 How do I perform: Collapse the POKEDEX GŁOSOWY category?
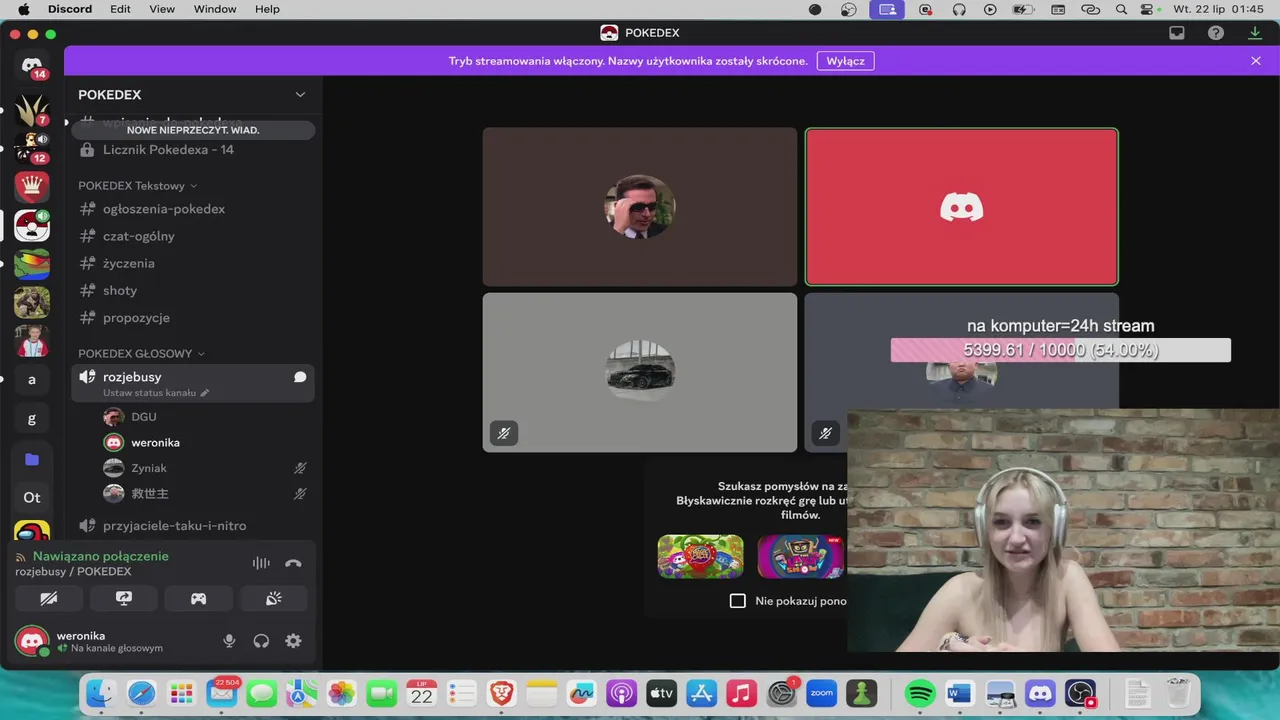[x=141, y=354]
